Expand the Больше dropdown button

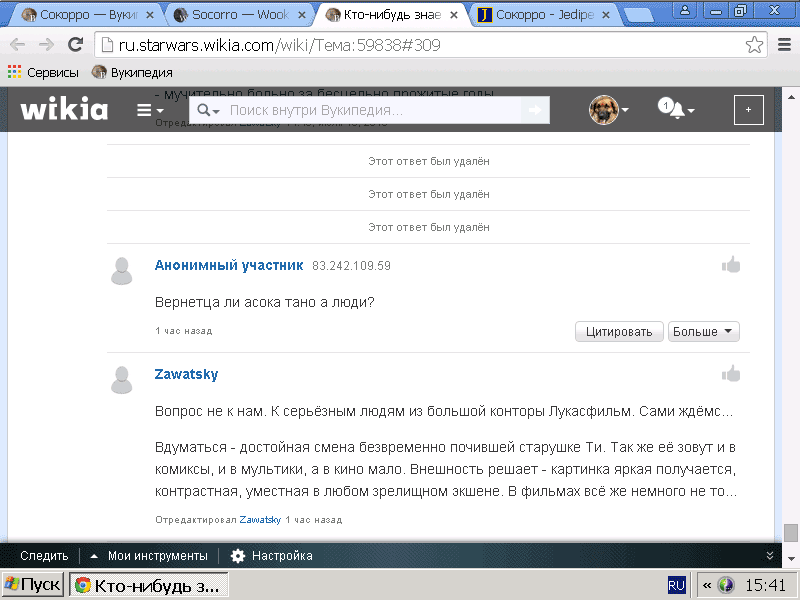point(704,332)
